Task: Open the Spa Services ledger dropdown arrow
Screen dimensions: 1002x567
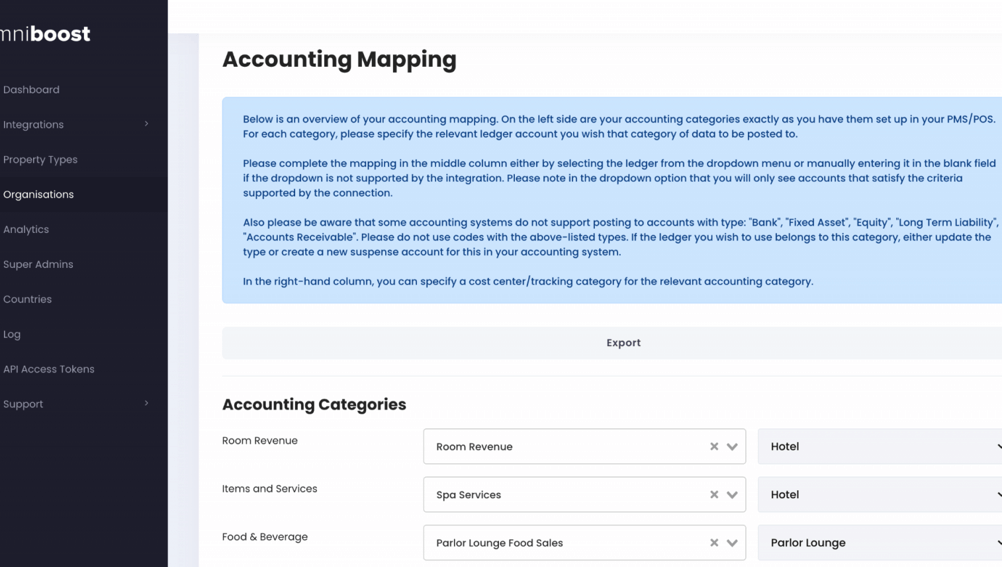Action: tap(732, 495)
